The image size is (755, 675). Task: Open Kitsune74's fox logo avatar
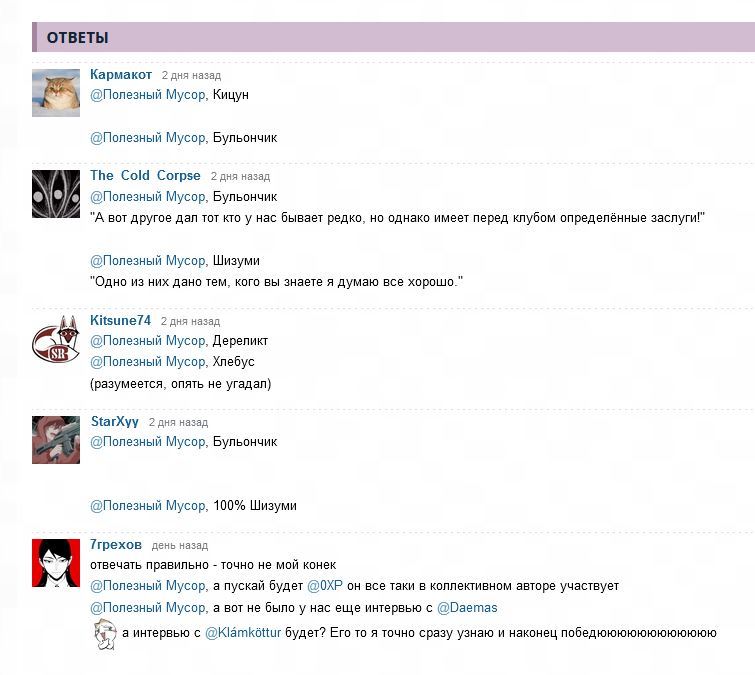click(x=56, y=339)
